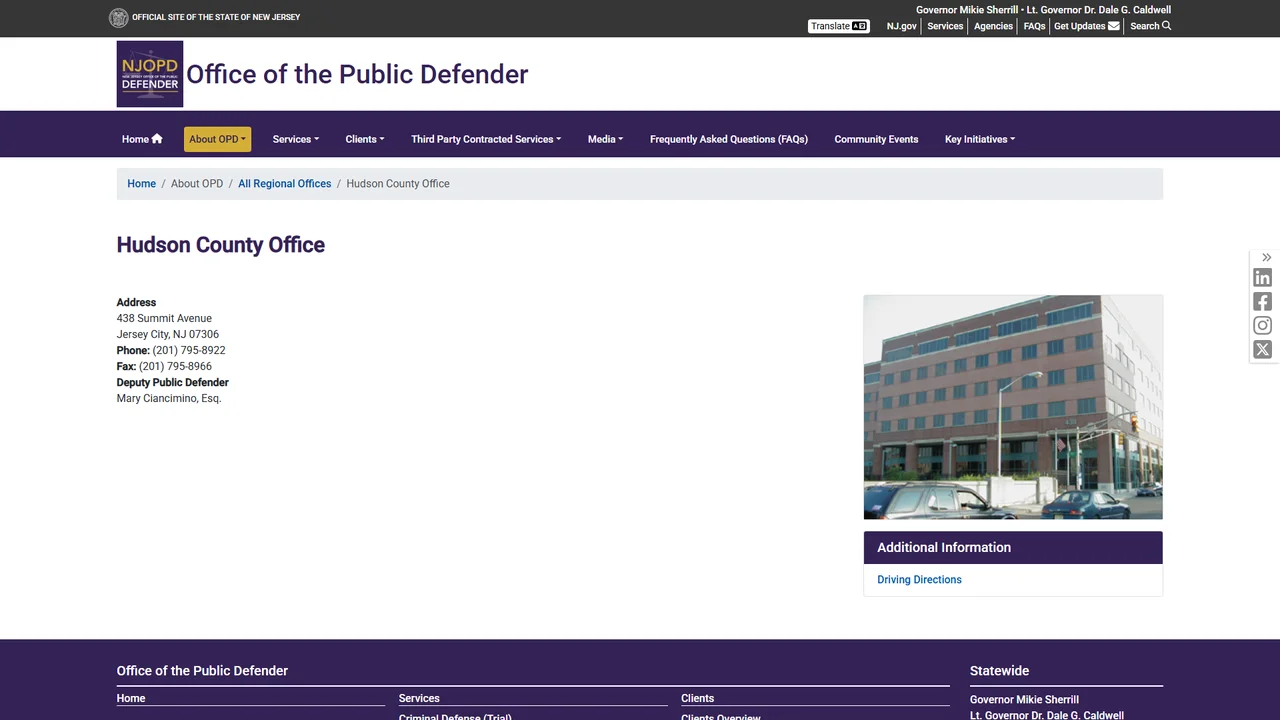The width and height of the screenshot is (1280, 720).
Task: Click Governor Mikie Sherrill in footer Statewide
Action: 1024,700
